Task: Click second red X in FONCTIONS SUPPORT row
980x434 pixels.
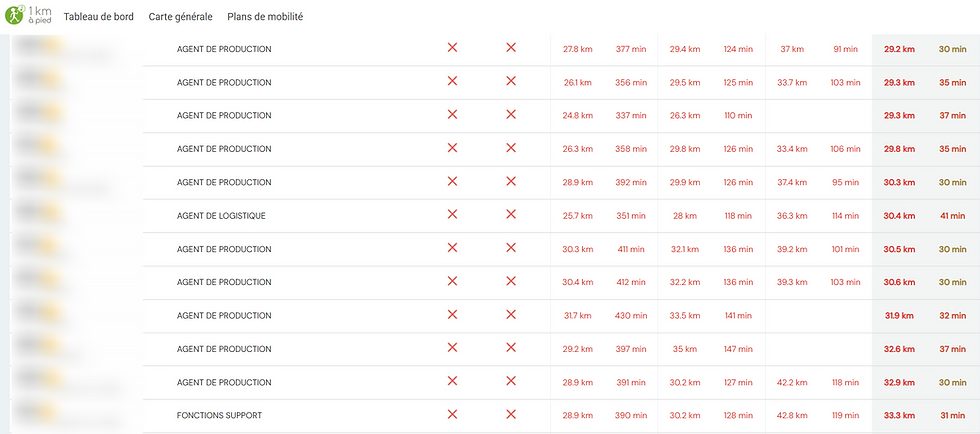Action: (511, 414)
